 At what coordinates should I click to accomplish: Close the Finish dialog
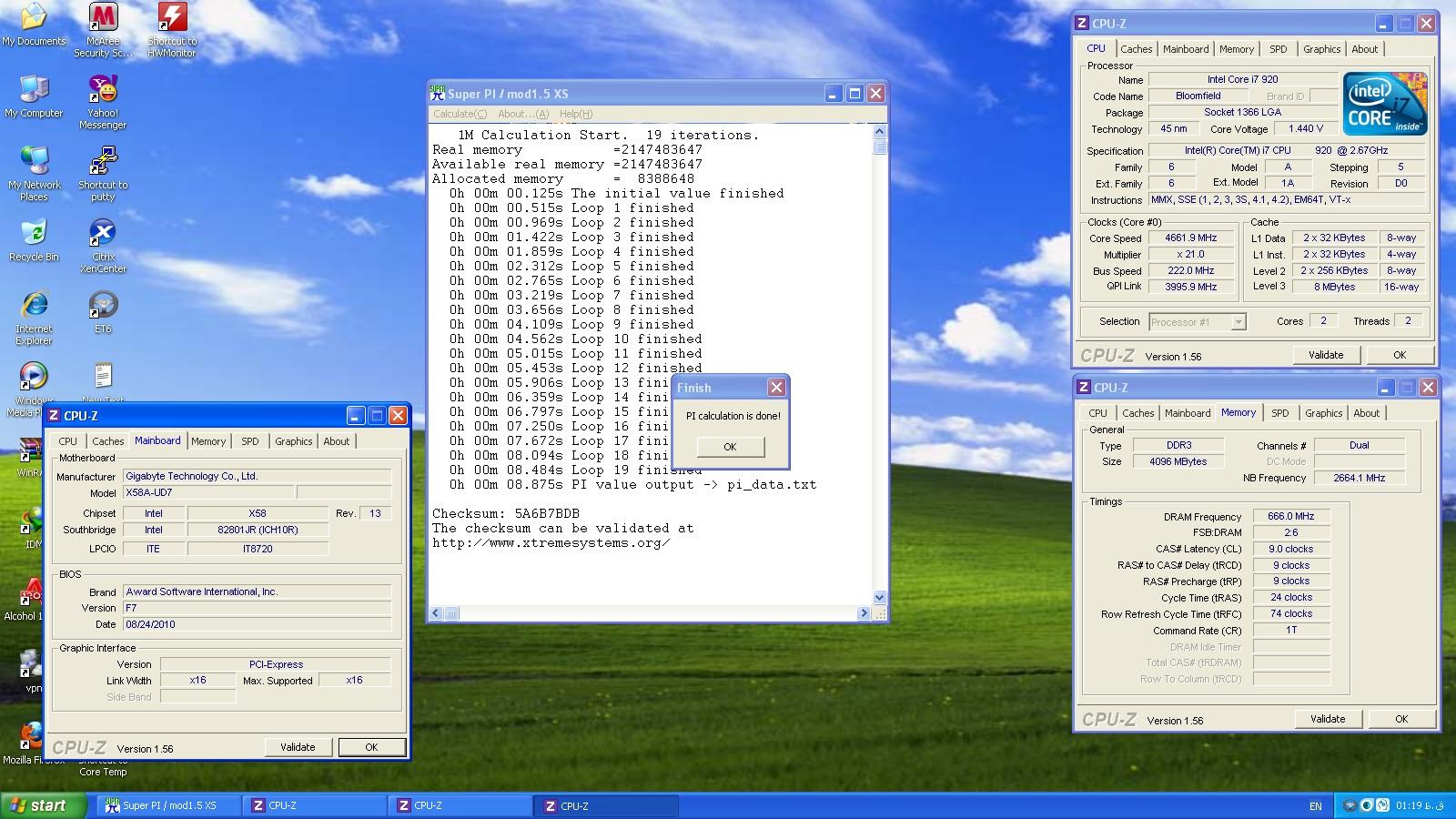(776, 388)
